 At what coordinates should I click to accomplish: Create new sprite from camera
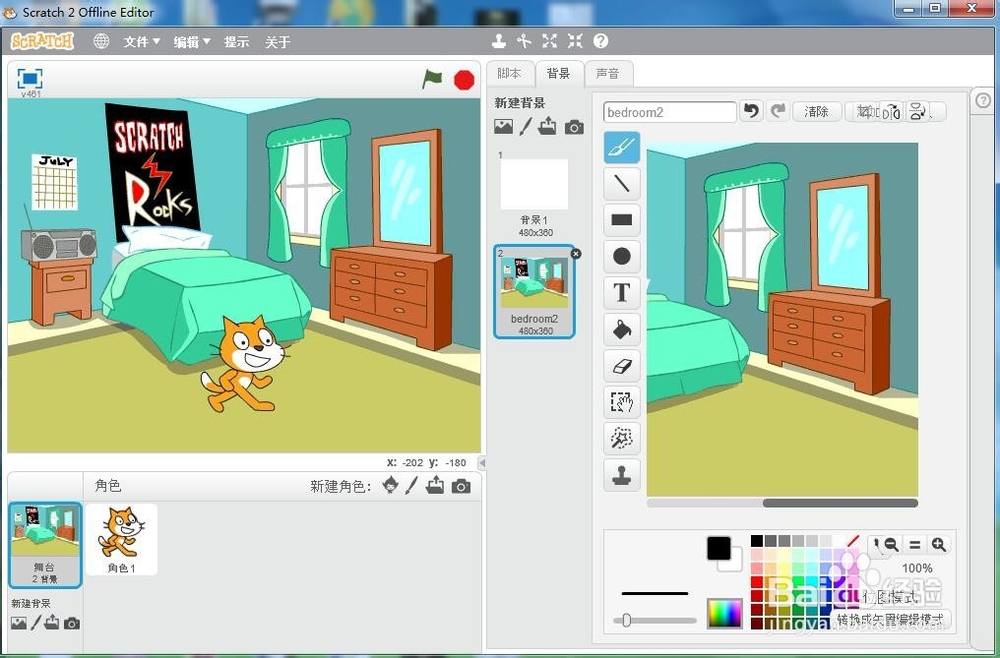click(x=461, y=486)
